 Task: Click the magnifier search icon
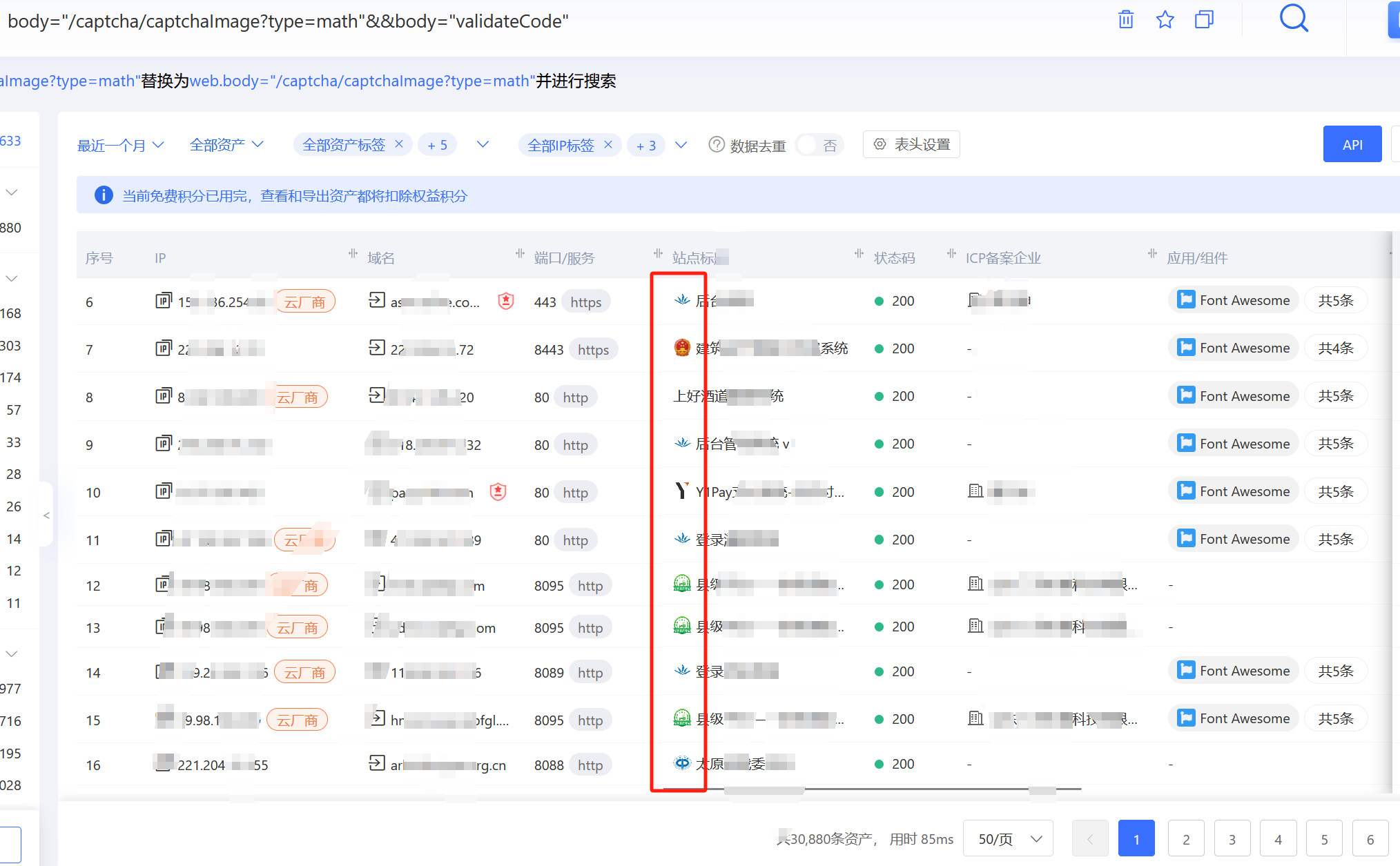pos(1294,19)
